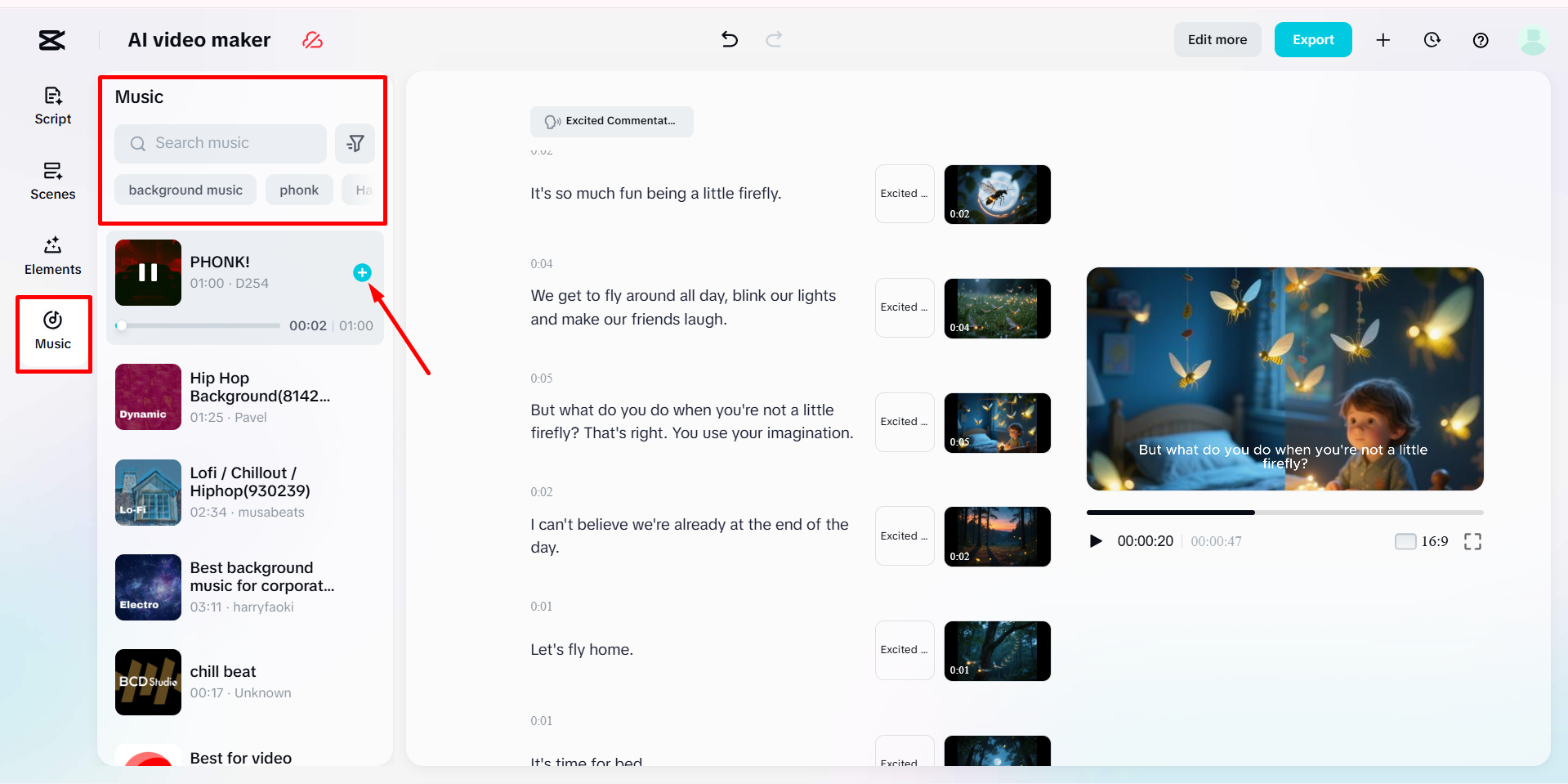Click the Export button

pos(1313,40)
